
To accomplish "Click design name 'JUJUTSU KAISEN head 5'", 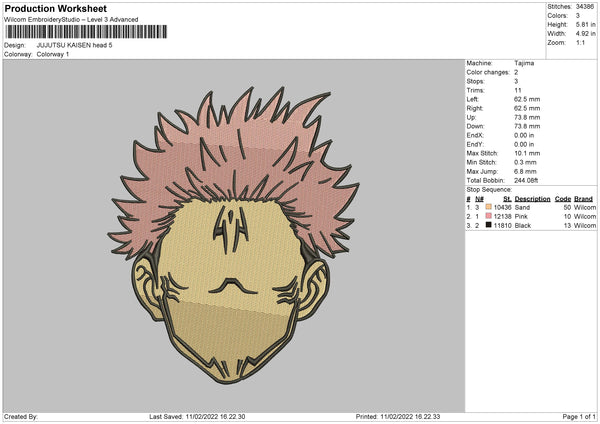I will (75, 45).
